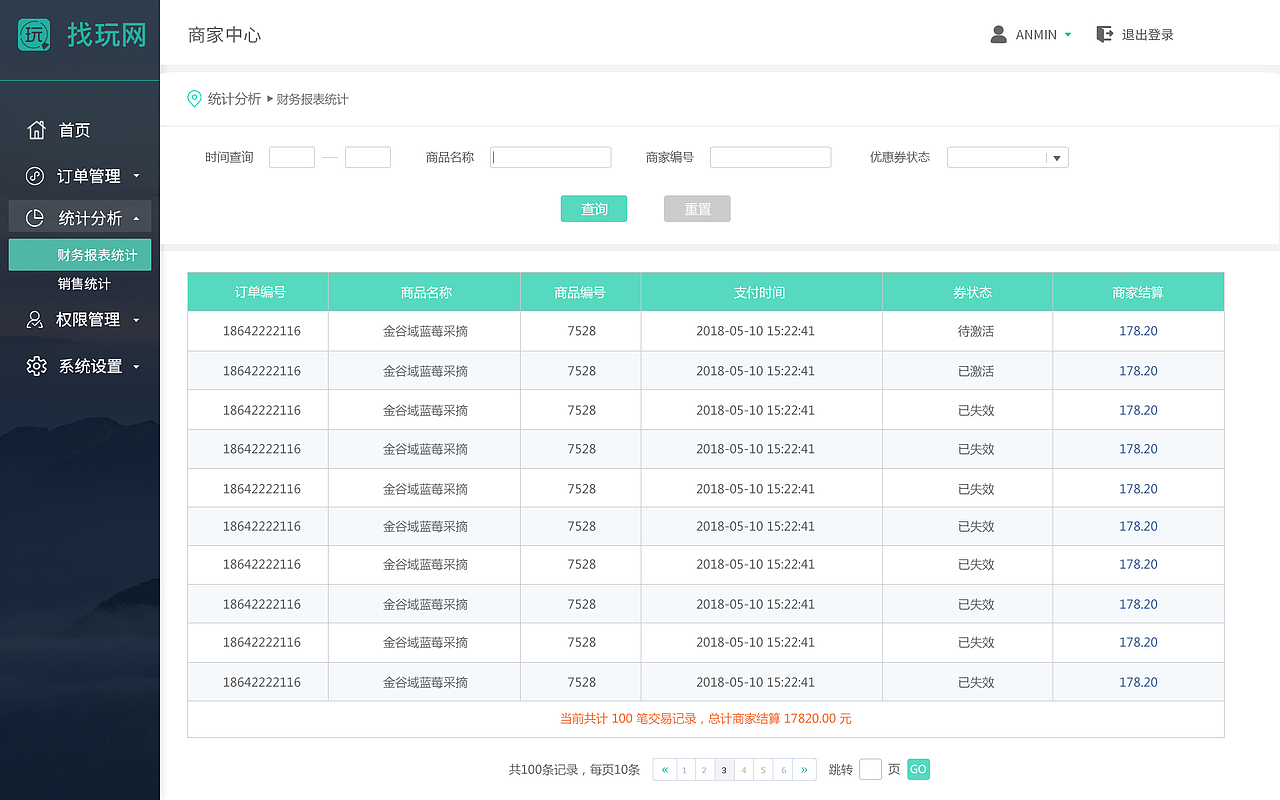Screen dimensions: 1280x800
Task: Click the 系统设置 gear icon
Action: (x=37, y=366)
